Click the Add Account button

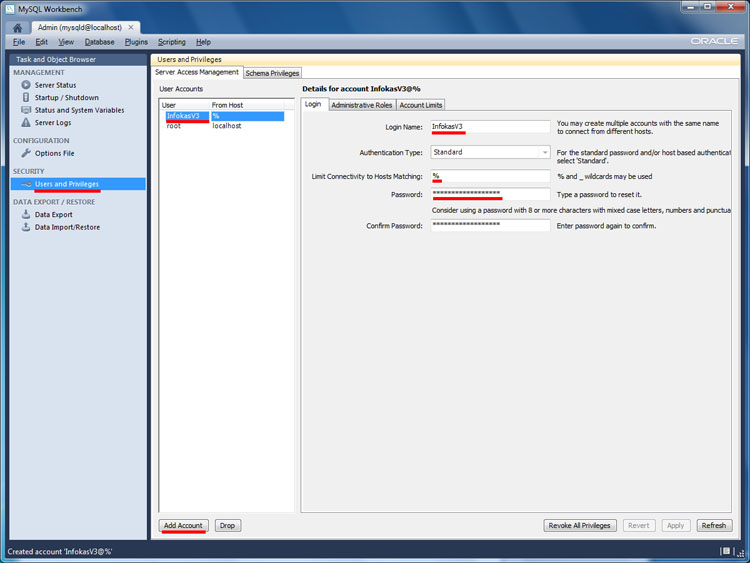[183, 525]
